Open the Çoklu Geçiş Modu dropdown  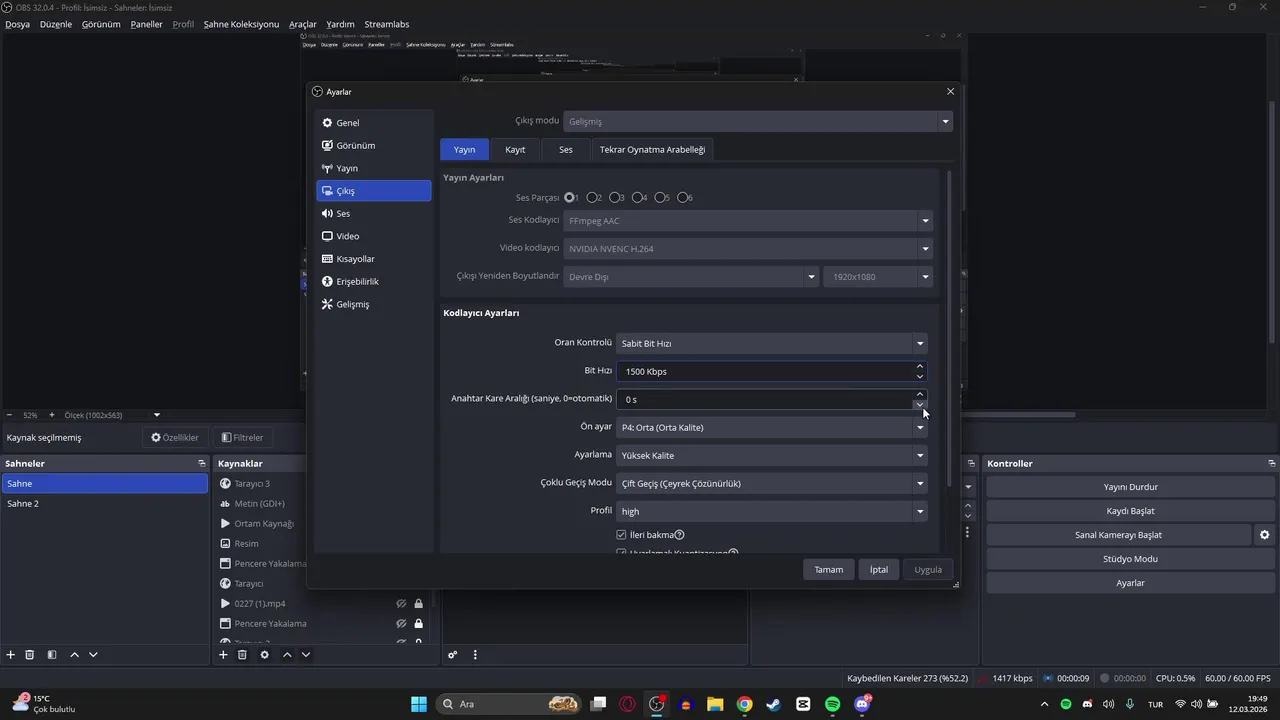(772, 483)
